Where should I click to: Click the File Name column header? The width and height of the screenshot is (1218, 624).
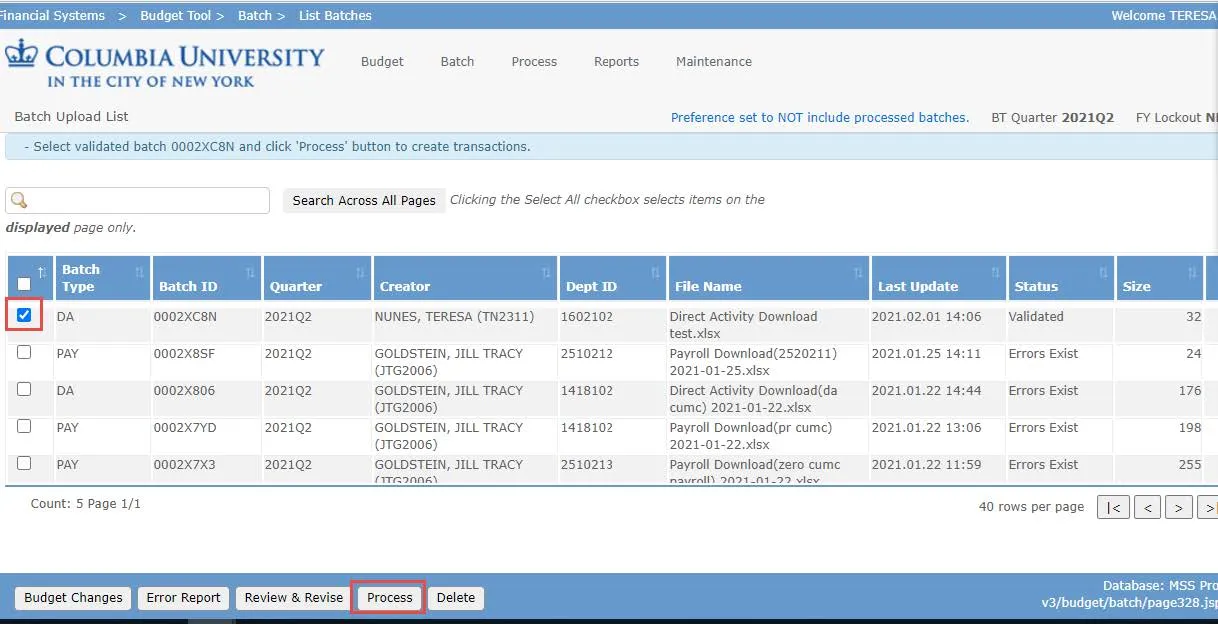pyautogui.click(x=767, y=278)
